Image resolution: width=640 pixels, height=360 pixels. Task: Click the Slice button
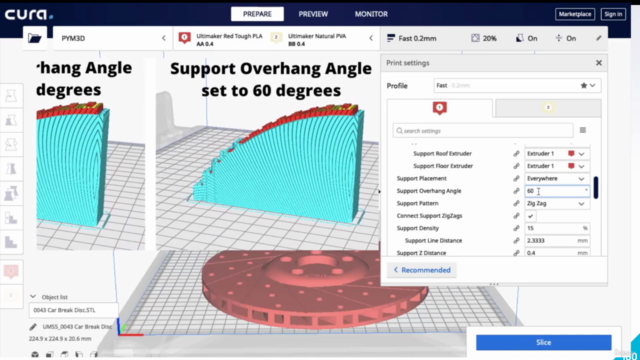[544, 342]
